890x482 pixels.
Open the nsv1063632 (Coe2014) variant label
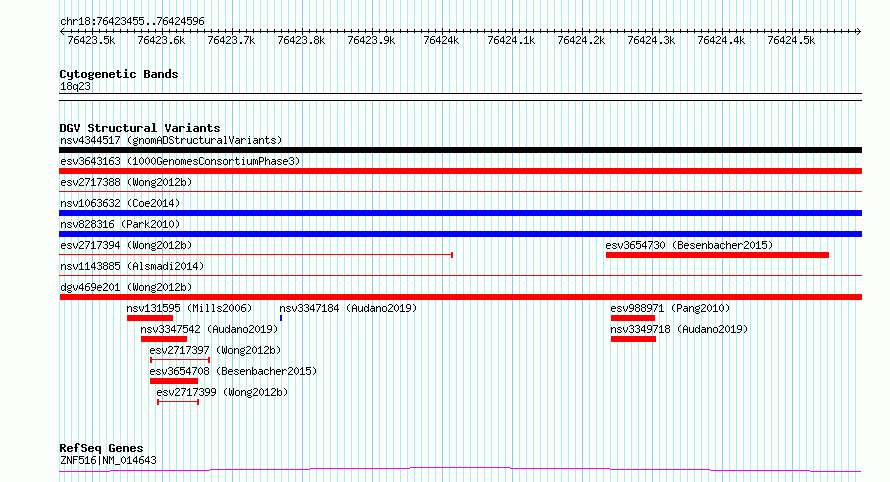click(x=120, y=203)
